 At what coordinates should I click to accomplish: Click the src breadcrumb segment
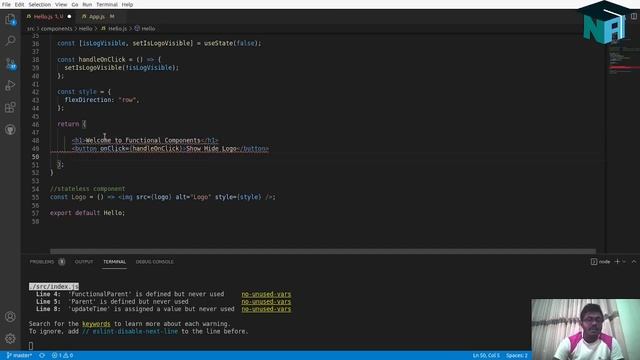pos(31,29)
